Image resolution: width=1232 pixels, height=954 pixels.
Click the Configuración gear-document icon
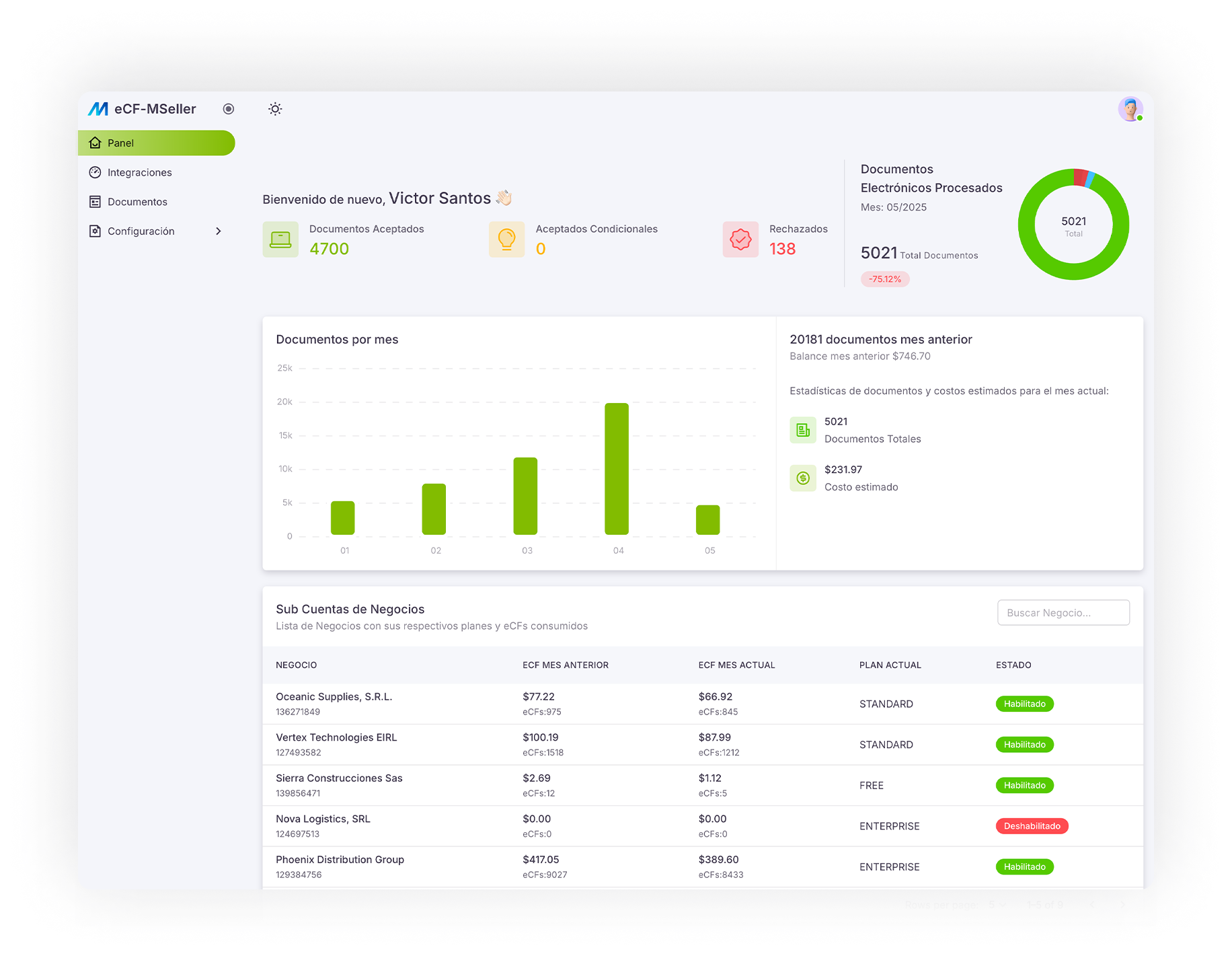tap(95, 231)
